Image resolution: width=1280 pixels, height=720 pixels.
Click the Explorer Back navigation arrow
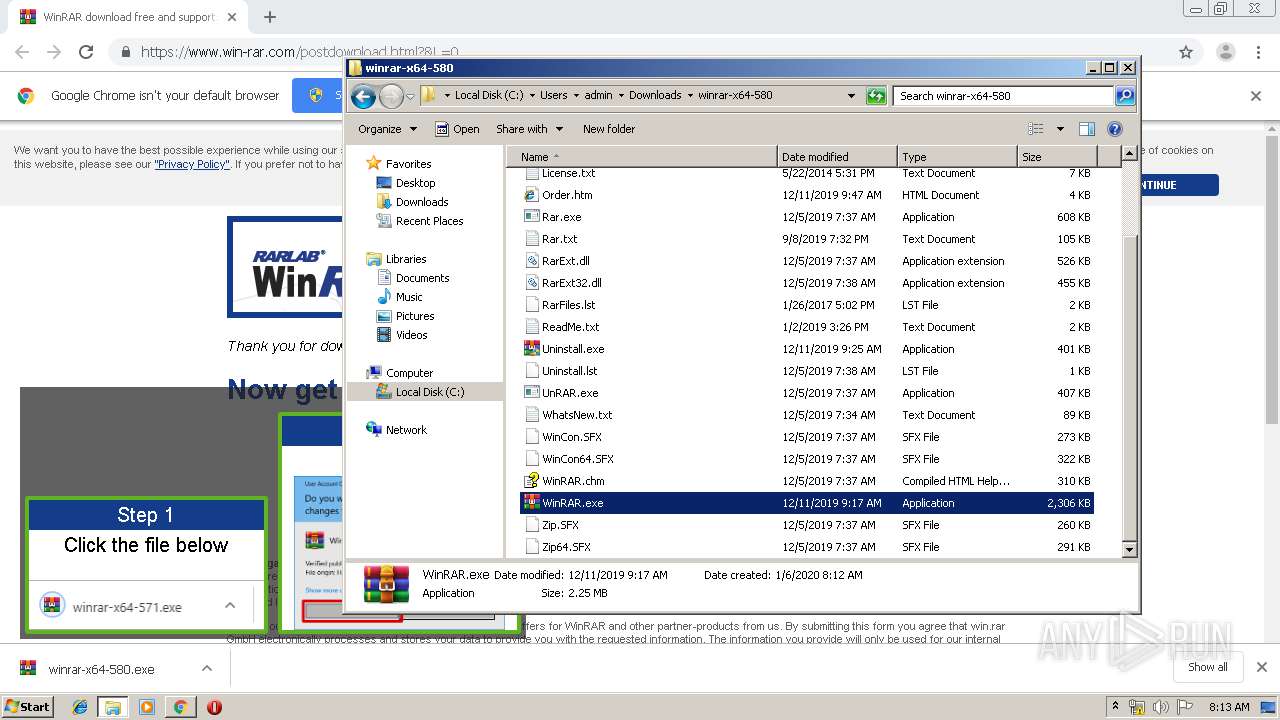[x=364, y=96]
